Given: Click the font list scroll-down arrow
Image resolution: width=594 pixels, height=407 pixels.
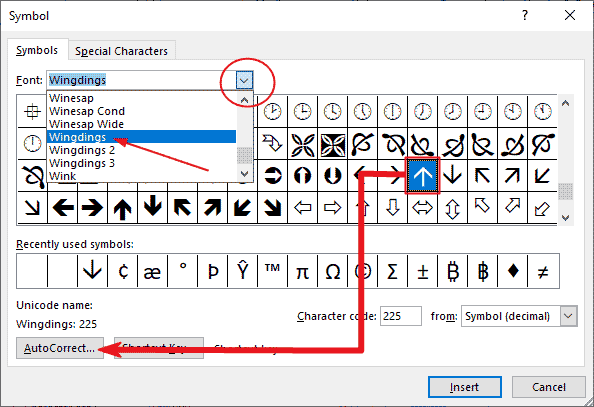Looking at the screenshot, I should (244, 174).
